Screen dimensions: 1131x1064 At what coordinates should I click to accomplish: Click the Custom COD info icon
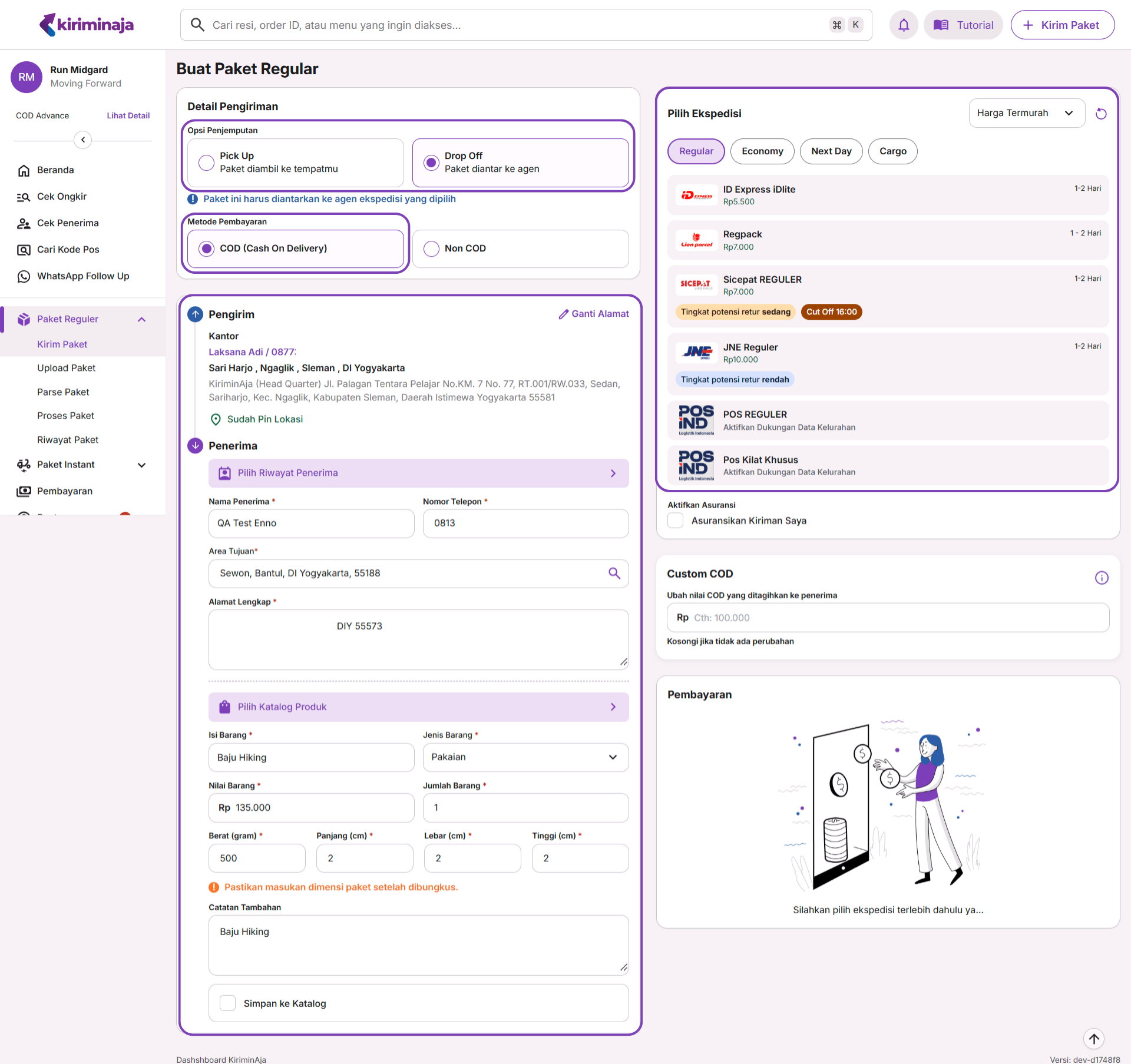pyautogui.click(x=1101, y=578)
